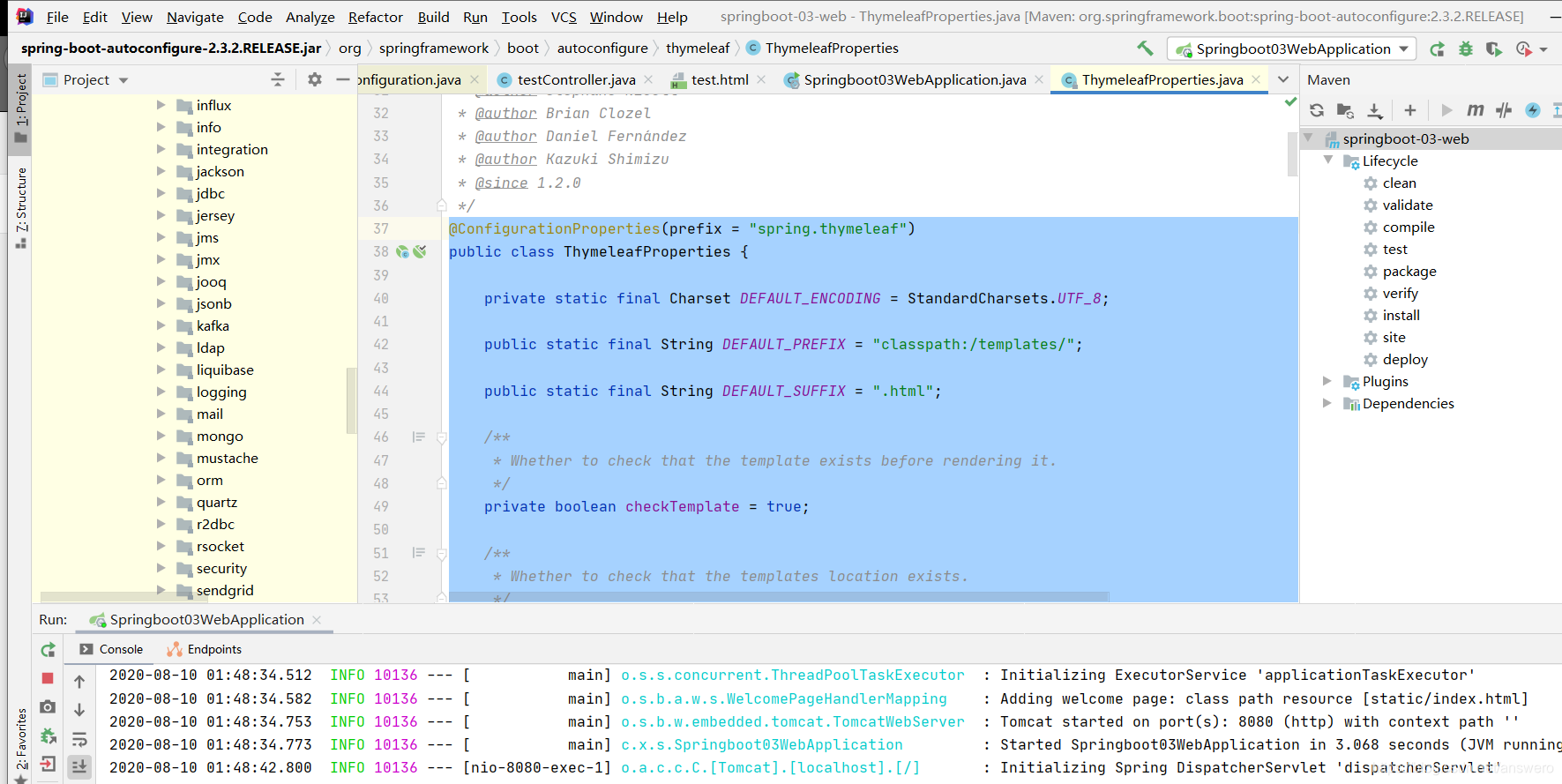The width and height of the screenshot is (1562, 784).
Task: Open run configuration dropdown Springboot03WebApplication
Action: click(1292, 49)
